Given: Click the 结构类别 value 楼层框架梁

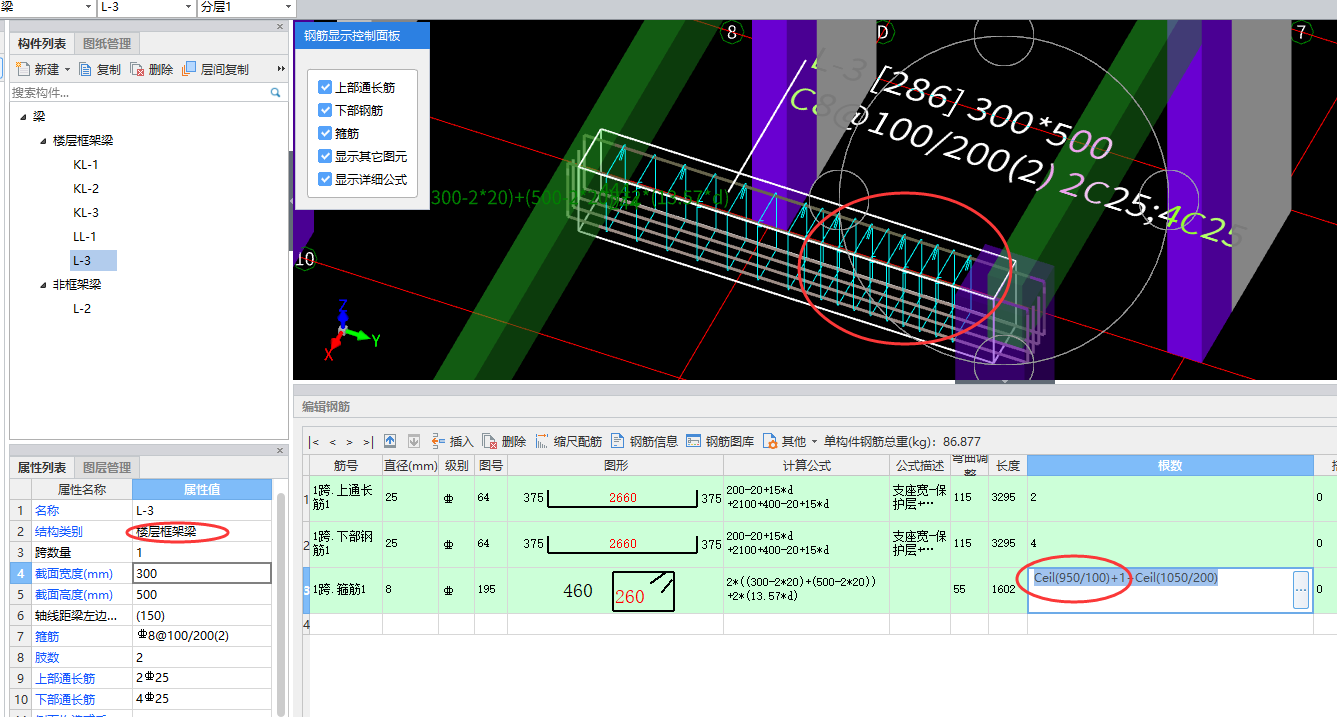Looking at the screenshot, I should 202,531.
